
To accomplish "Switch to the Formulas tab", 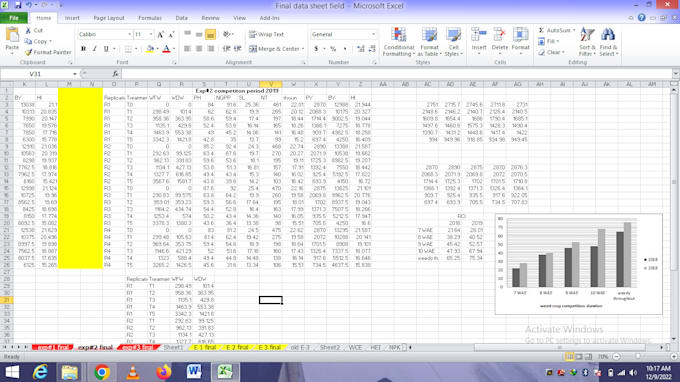I will (x=150, y=18).
